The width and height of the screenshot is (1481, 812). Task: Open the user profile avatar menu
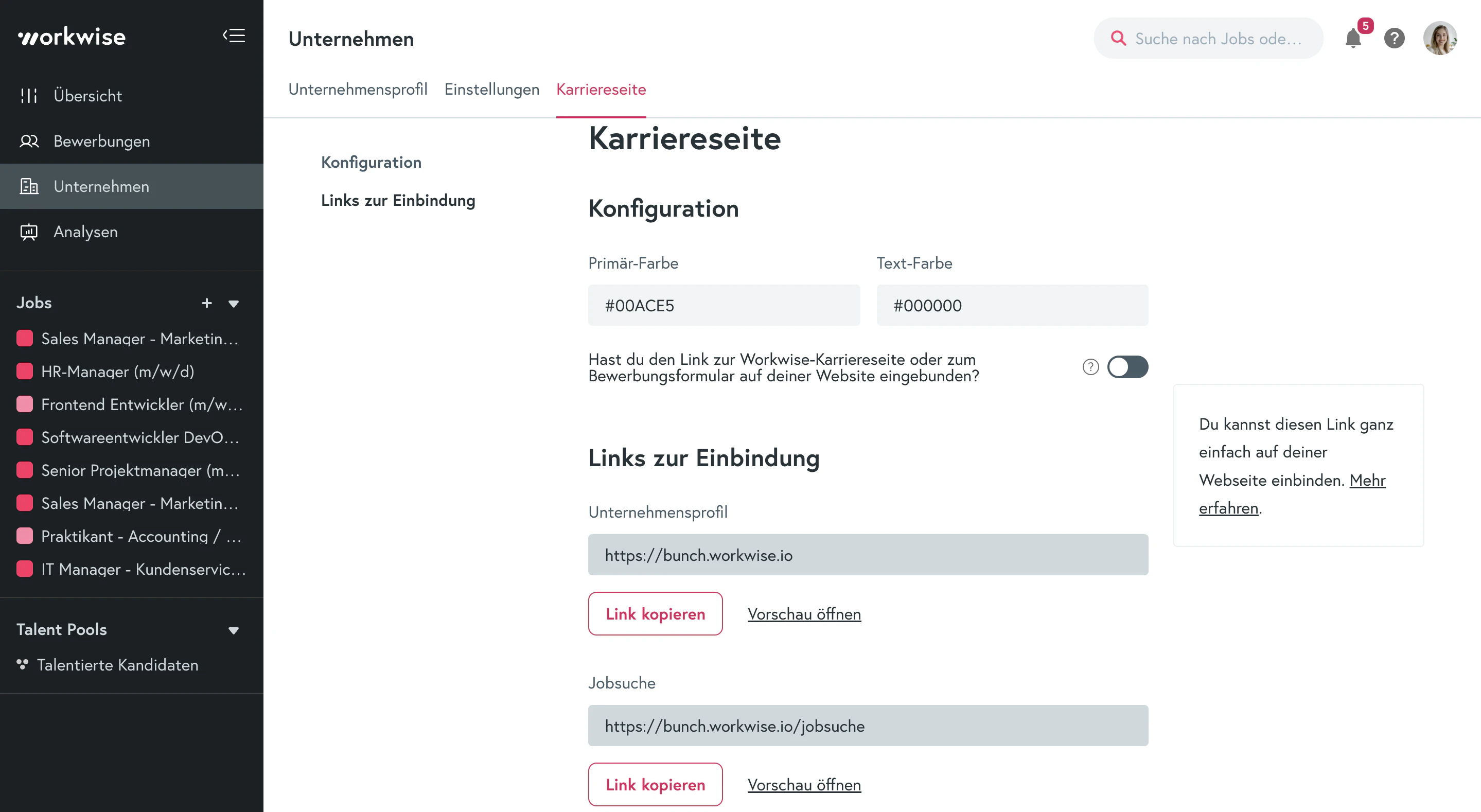click(1440, 39)
